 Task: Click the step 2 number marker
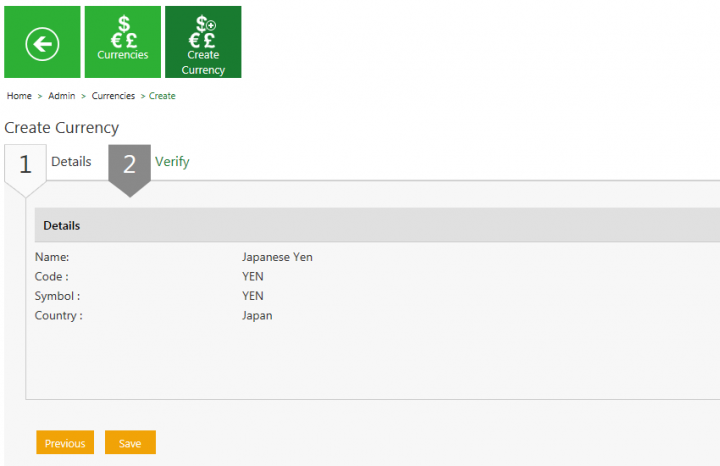point(129,166)
